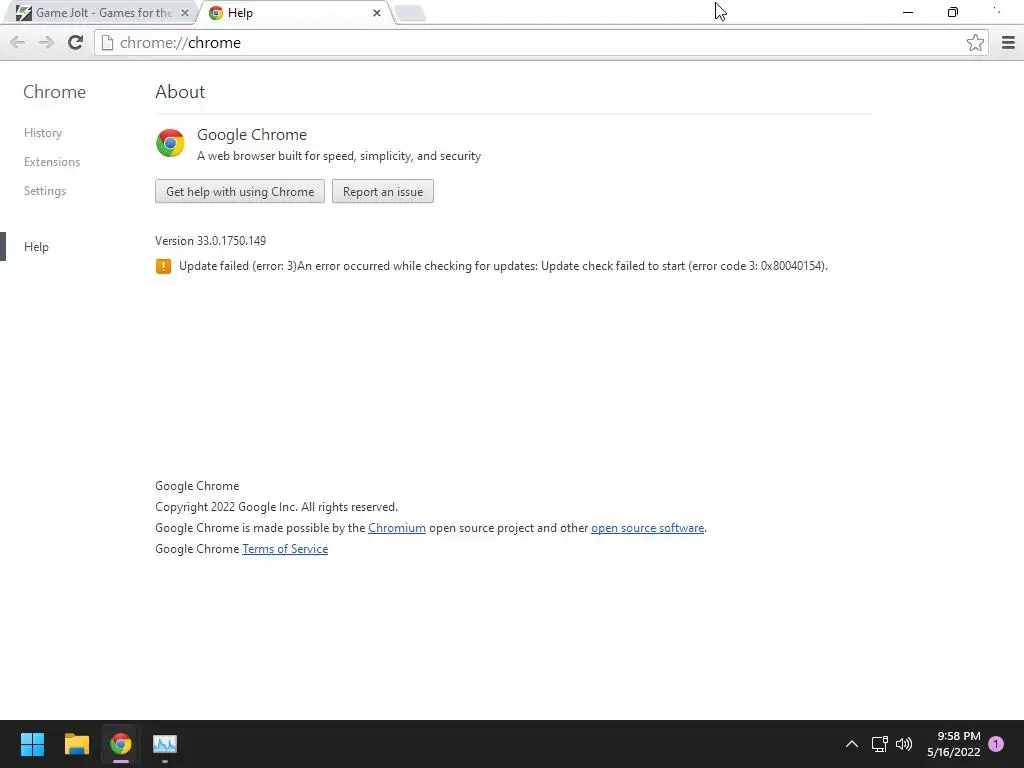Click the Version 33.0.1750.149 text
The image size is (1024, 768).
tap(210, 241)
